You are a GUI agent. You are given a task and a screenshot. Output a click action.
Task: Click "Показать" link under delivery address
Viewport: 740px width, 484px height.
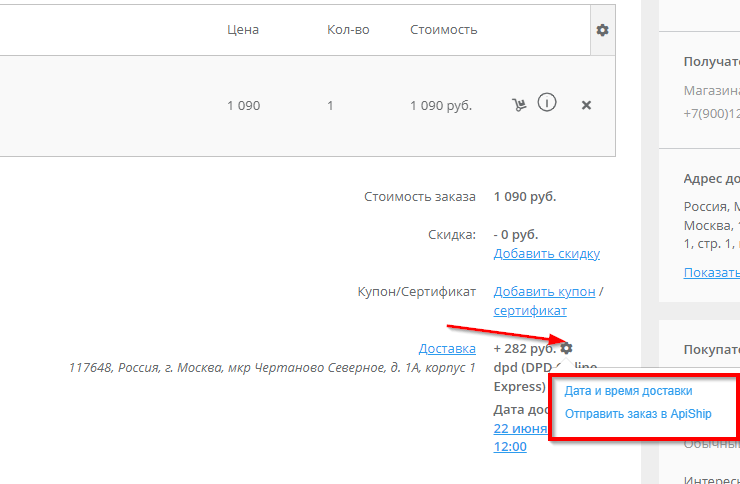click(x=711, y=272)
